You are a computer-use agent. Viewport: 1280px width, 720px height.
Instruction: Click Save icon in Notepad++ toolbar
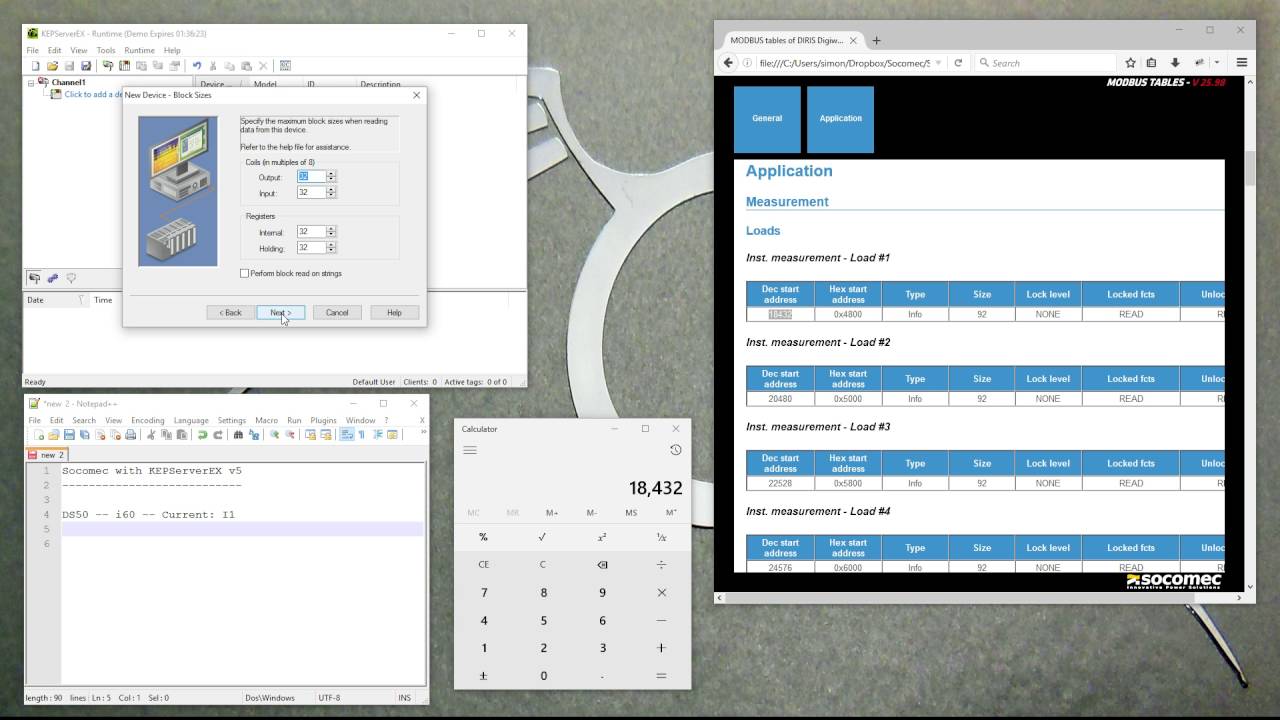pyautogui.click(x=69, y=435)
